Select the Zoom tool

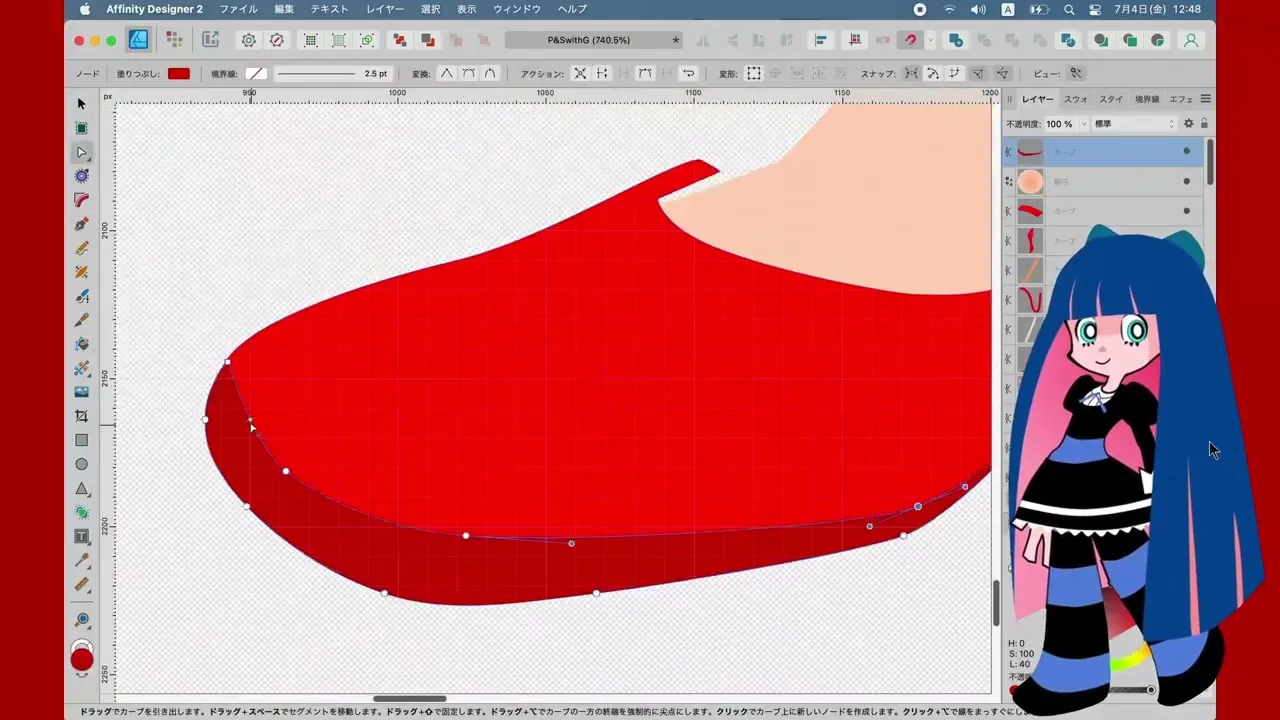click(82, 620)
